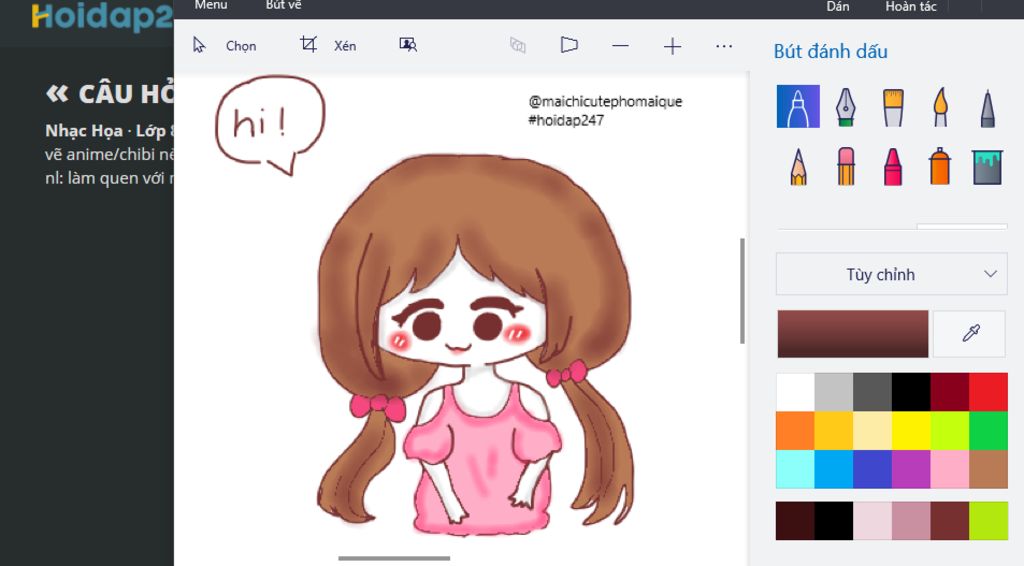Pick the black swatch in top palette row
Image resolution: width=1024 pixels, height=566 pixels.
click(910, 392)
